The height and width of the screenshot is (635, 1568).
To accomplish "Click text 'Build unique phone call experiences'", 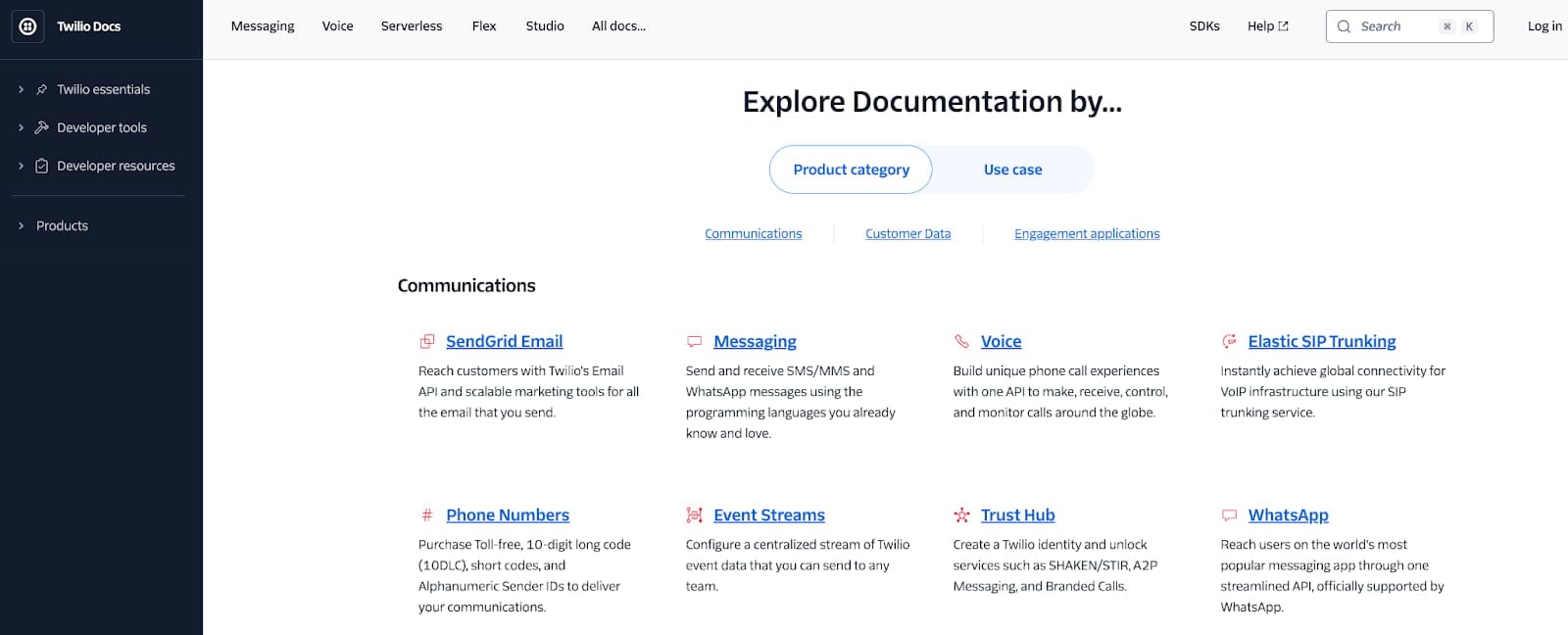I will [1055, 370].
